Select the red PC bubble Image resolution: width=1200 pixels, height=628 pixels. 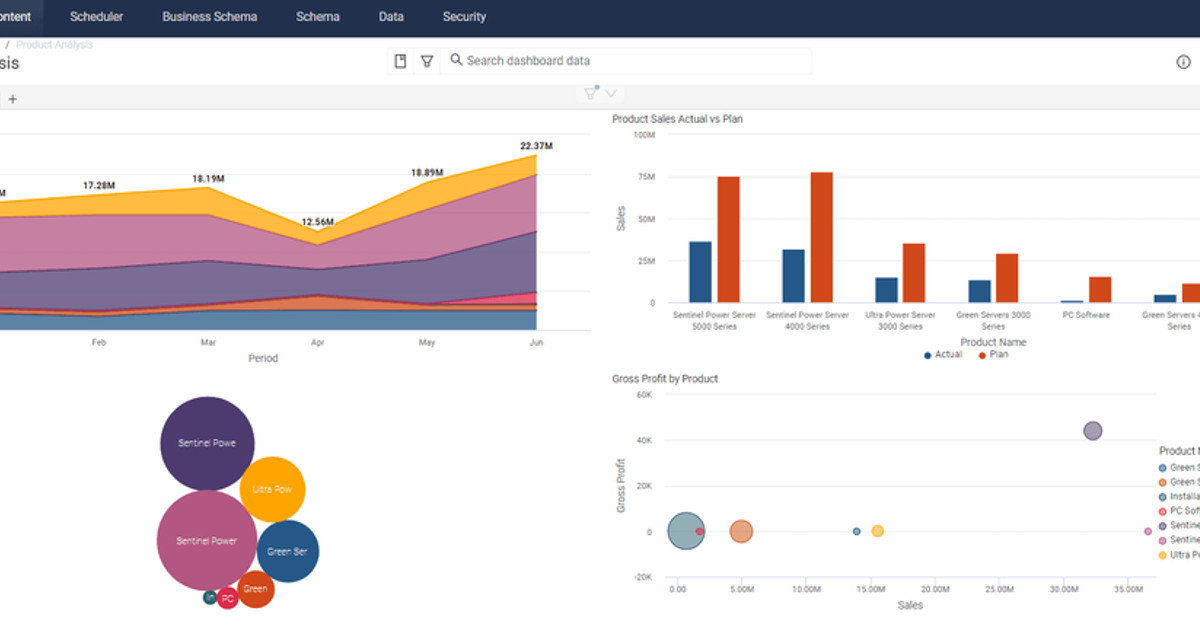point(228,598)
